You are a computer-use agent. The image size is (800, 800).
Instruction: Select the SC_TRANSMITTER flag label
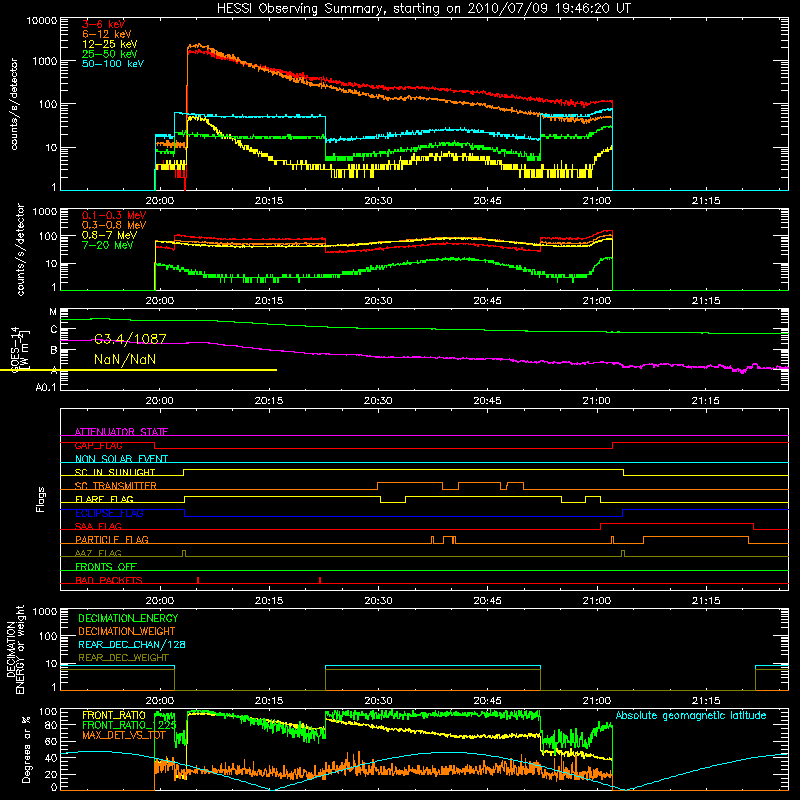[x=116, y=485]
